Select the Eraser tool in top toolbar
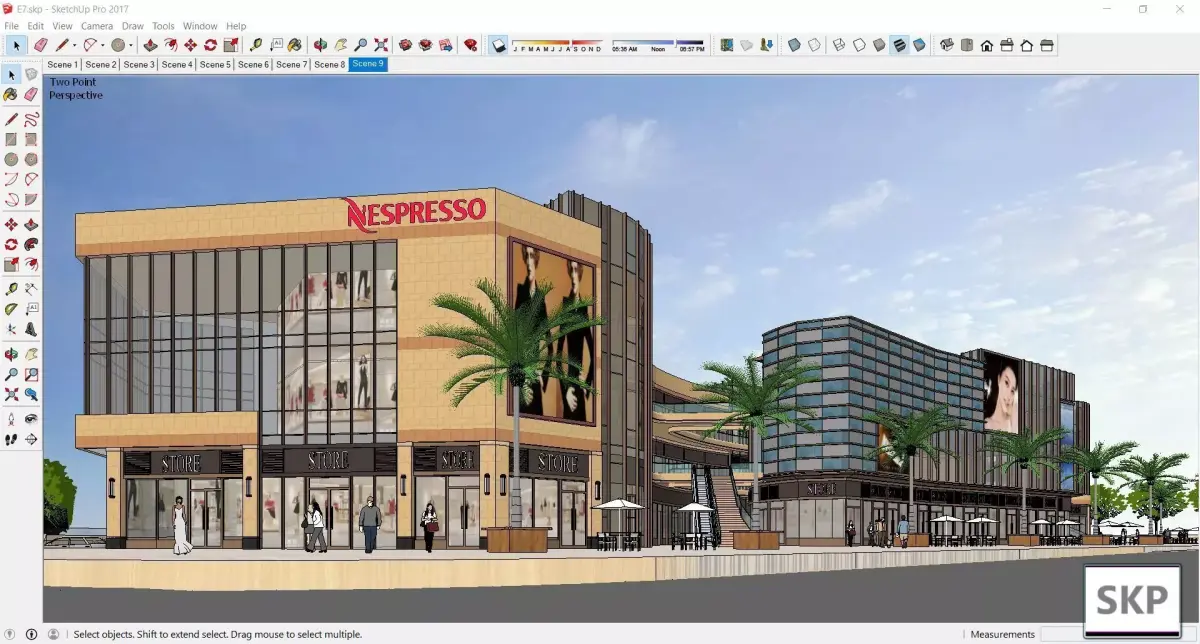 click(40, 45)
